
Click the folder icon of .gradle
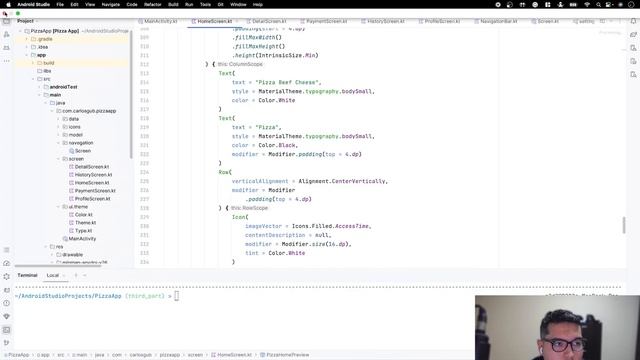[34, 39]
